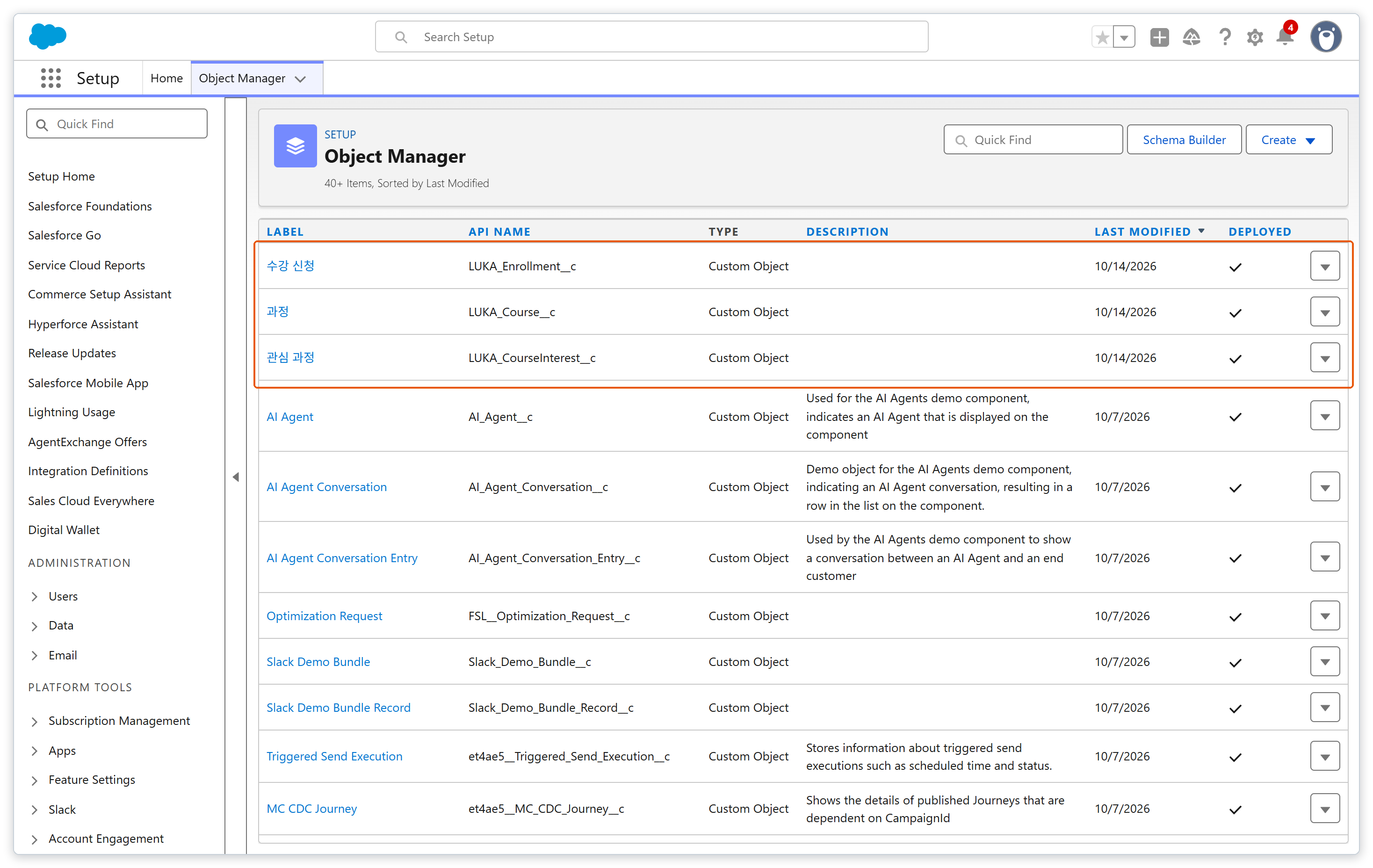The height and width of the screenshot is (868, 1373).
Task: Open row actions for LUKA_Enrollment__c
Action: [x=1324, y=266]
